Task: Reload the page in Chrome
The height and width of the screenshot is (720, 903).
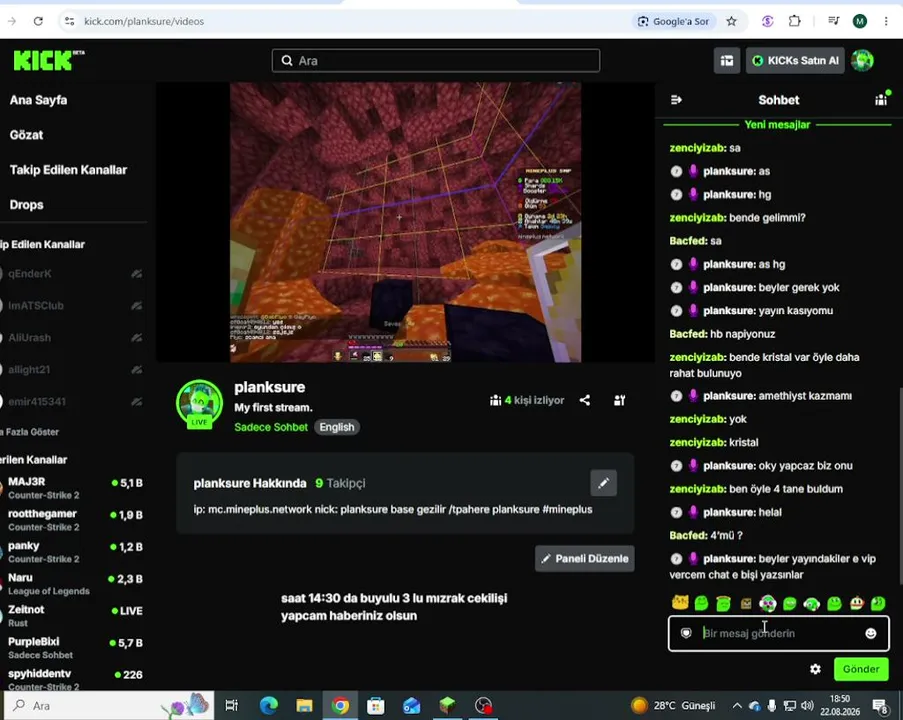Action: point(38,21)
